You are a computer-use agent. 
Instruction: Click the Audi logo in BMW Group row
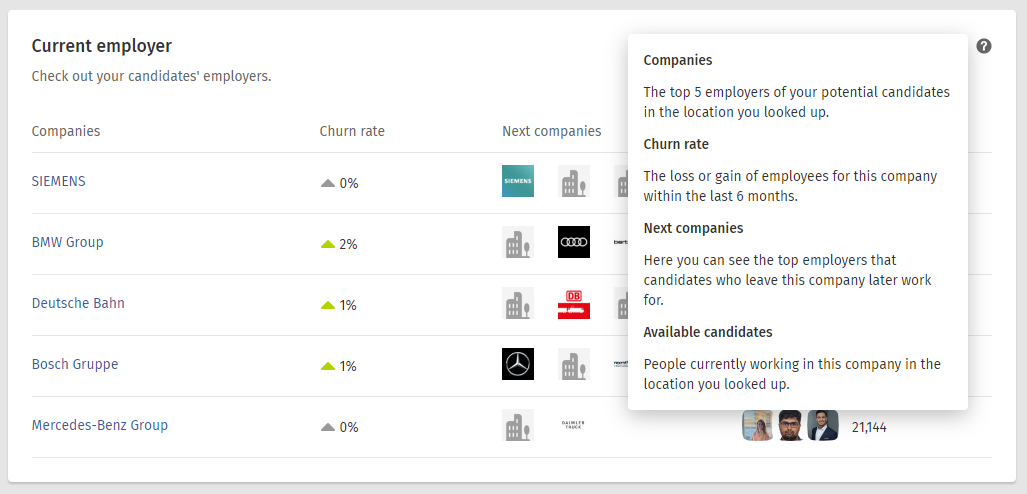point(574,242)
